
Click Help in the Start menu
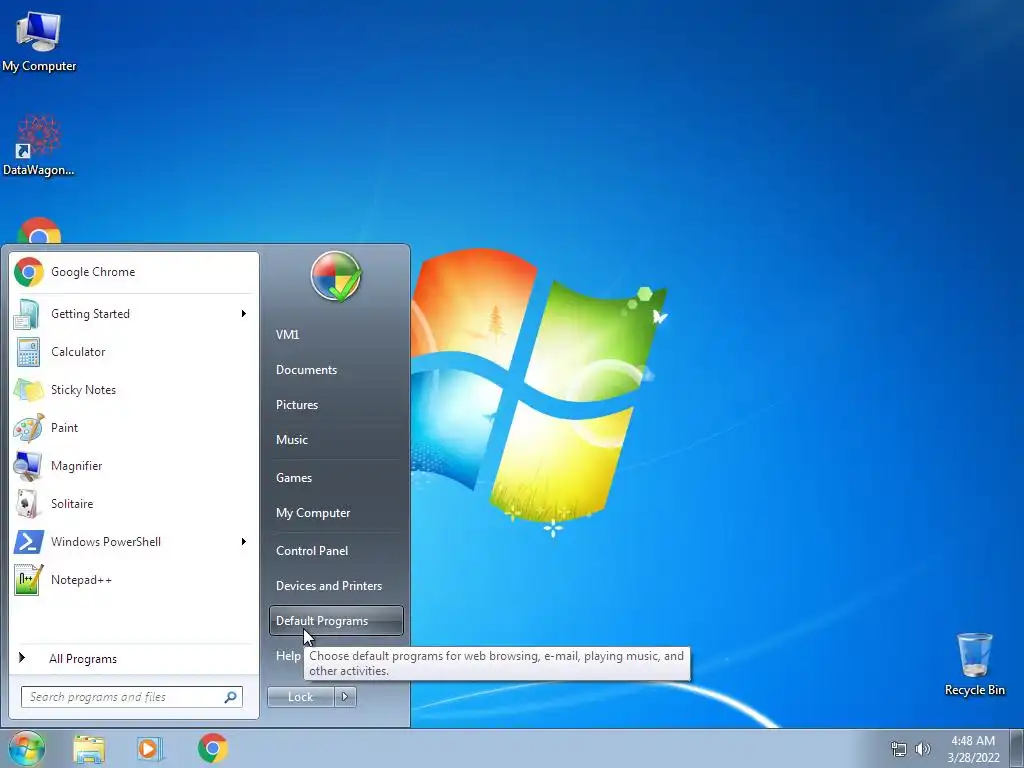click(288, 656)
